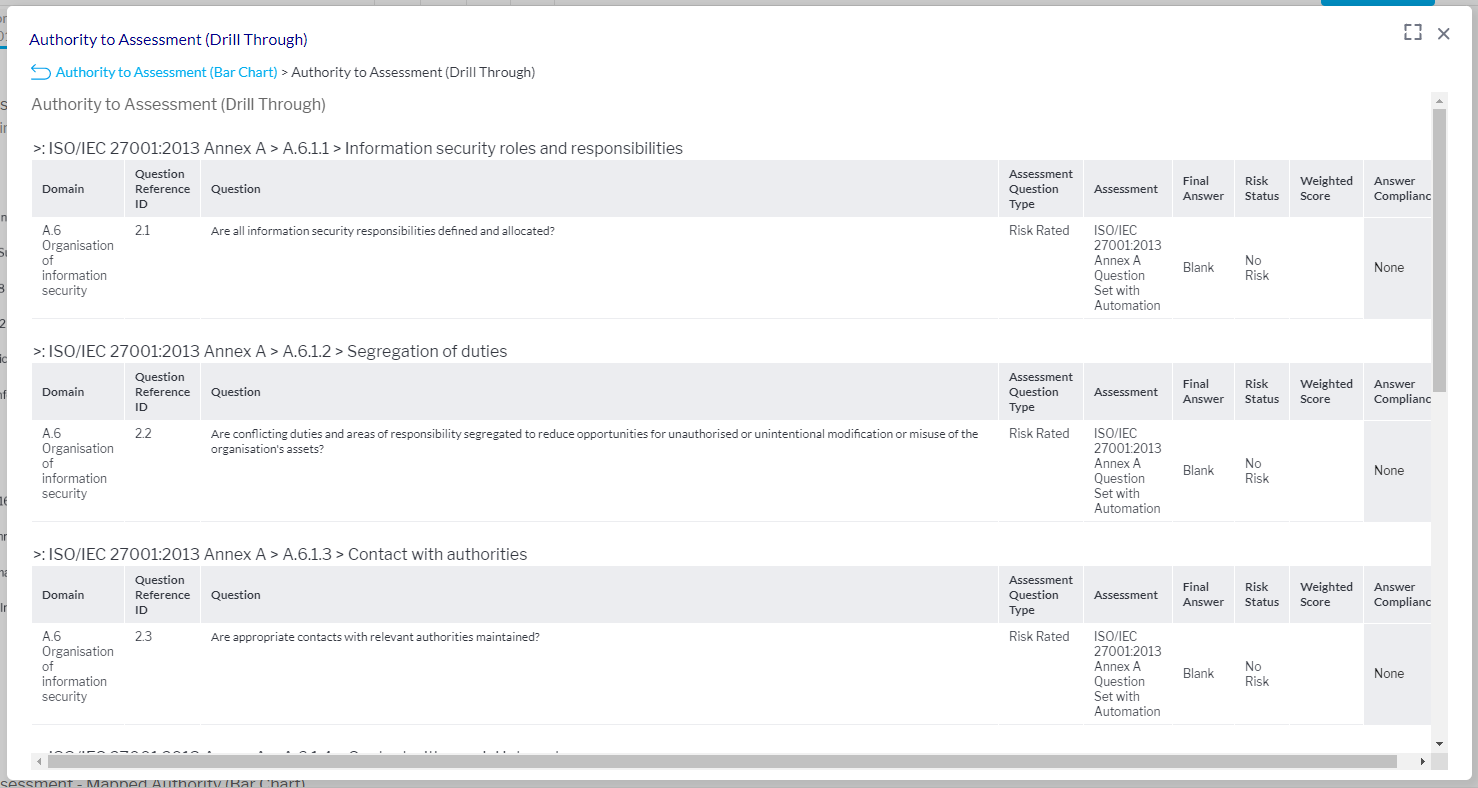Open the "Authority to Assessment (Bar Chart)" breadcrumb link
The height and width of the screenshot is (788, 1478).
coord(166,71)
